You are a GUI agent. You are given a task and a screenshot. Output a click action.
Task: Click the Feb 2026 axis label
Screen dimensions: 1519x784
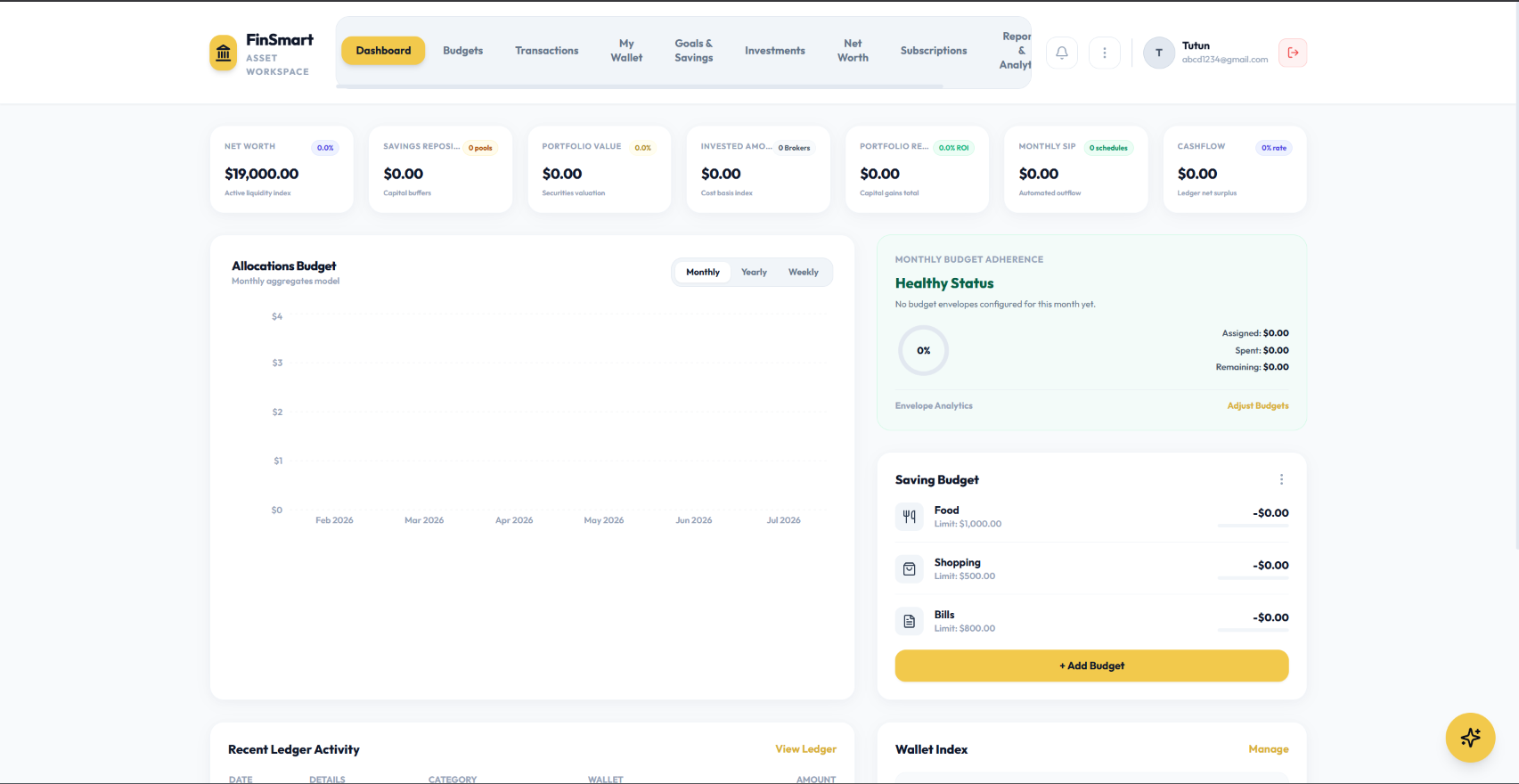click(334, 520)
